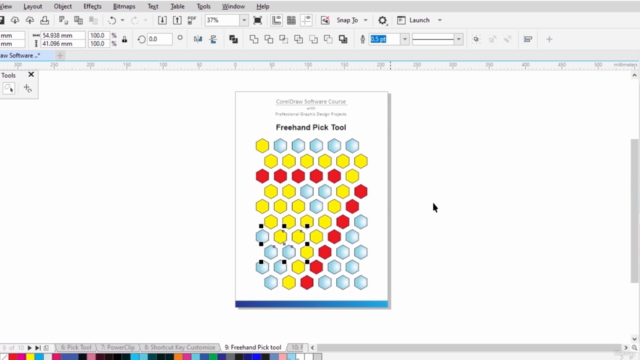Image resolution: width=640 pixels, height=360 pixels.
Task: Click the Copy icon in the toolbar
Action: (78, 20)
